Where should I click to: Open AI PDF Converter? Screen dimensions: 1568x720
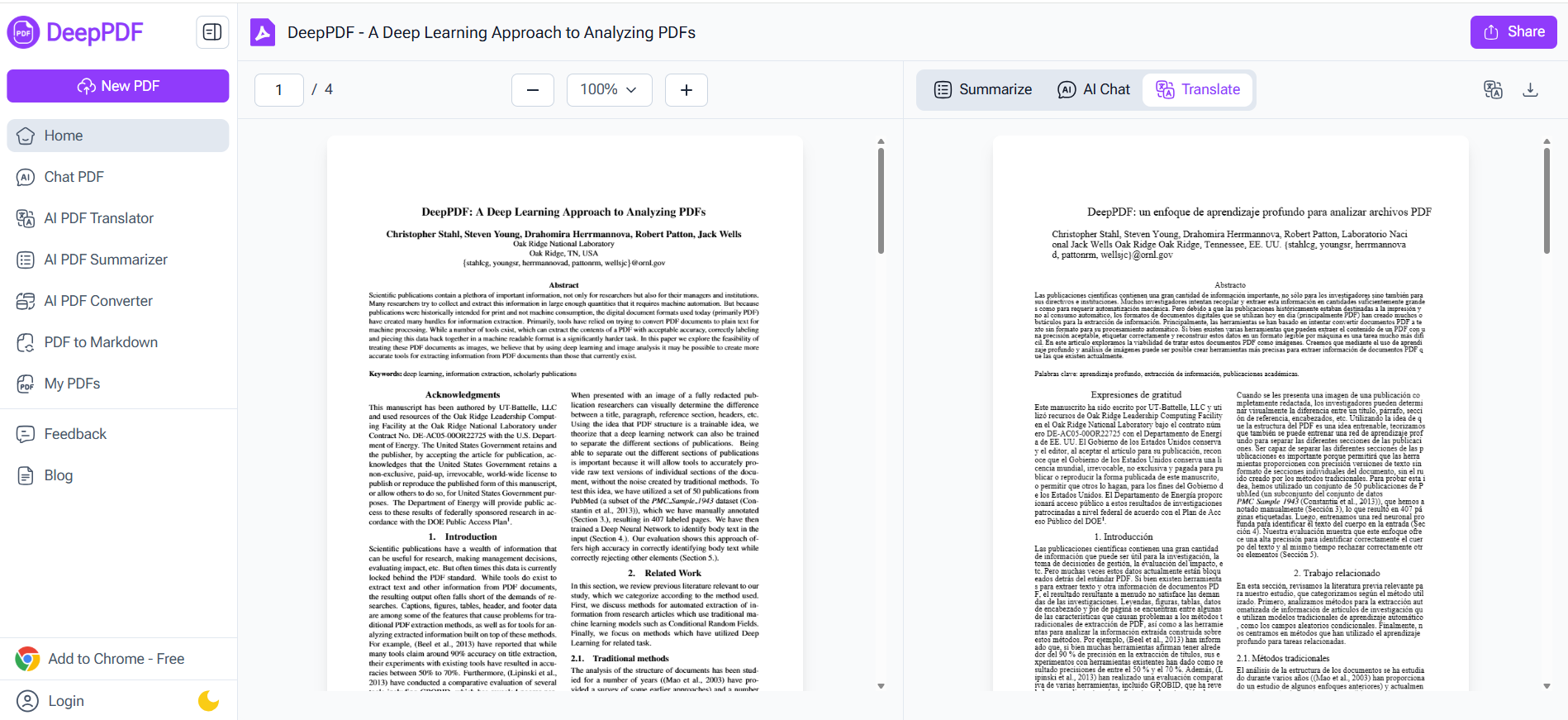(x=97, y=301)
